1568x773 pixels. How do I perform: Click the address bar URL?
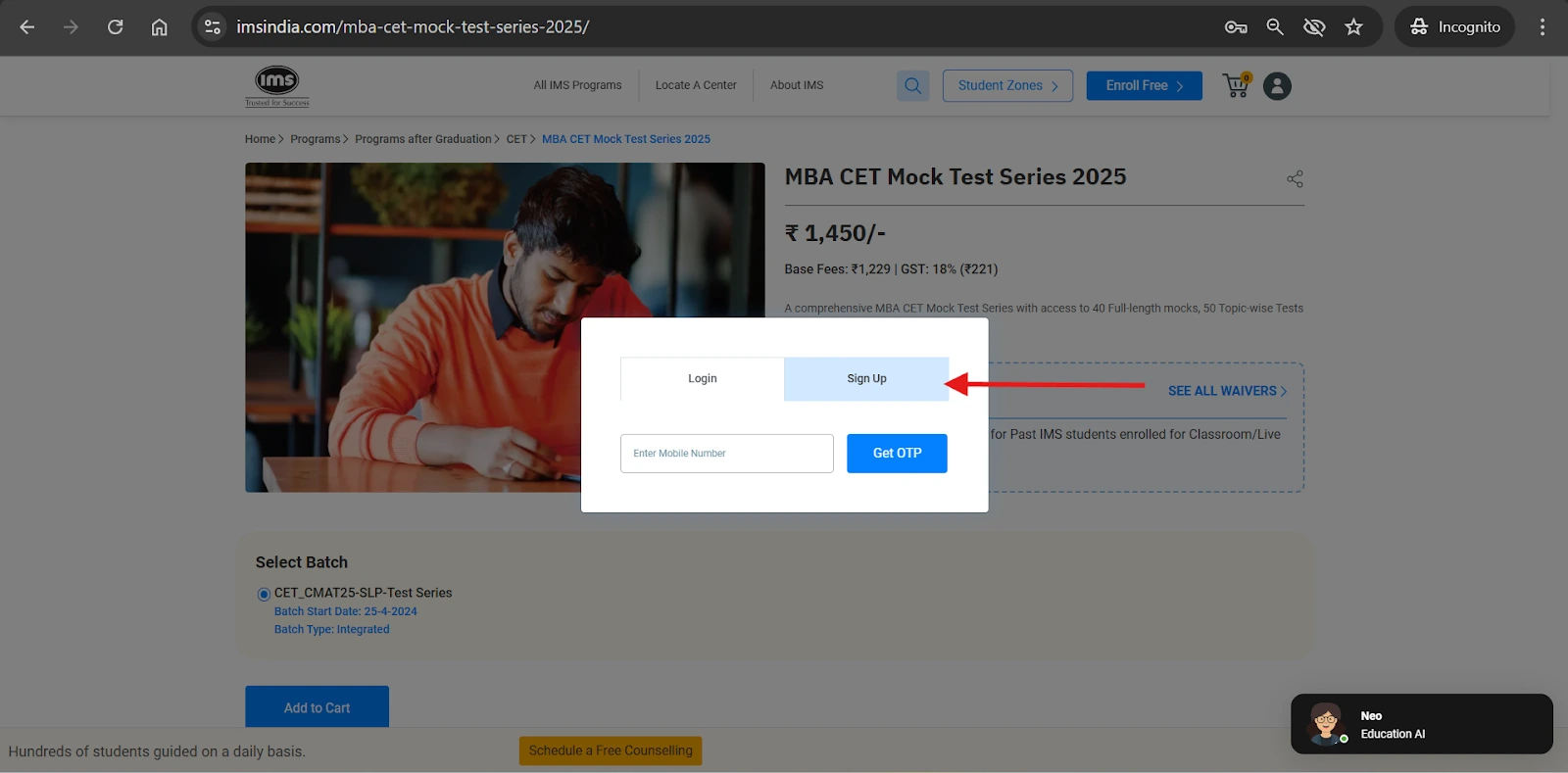click(x=413, y=27)
